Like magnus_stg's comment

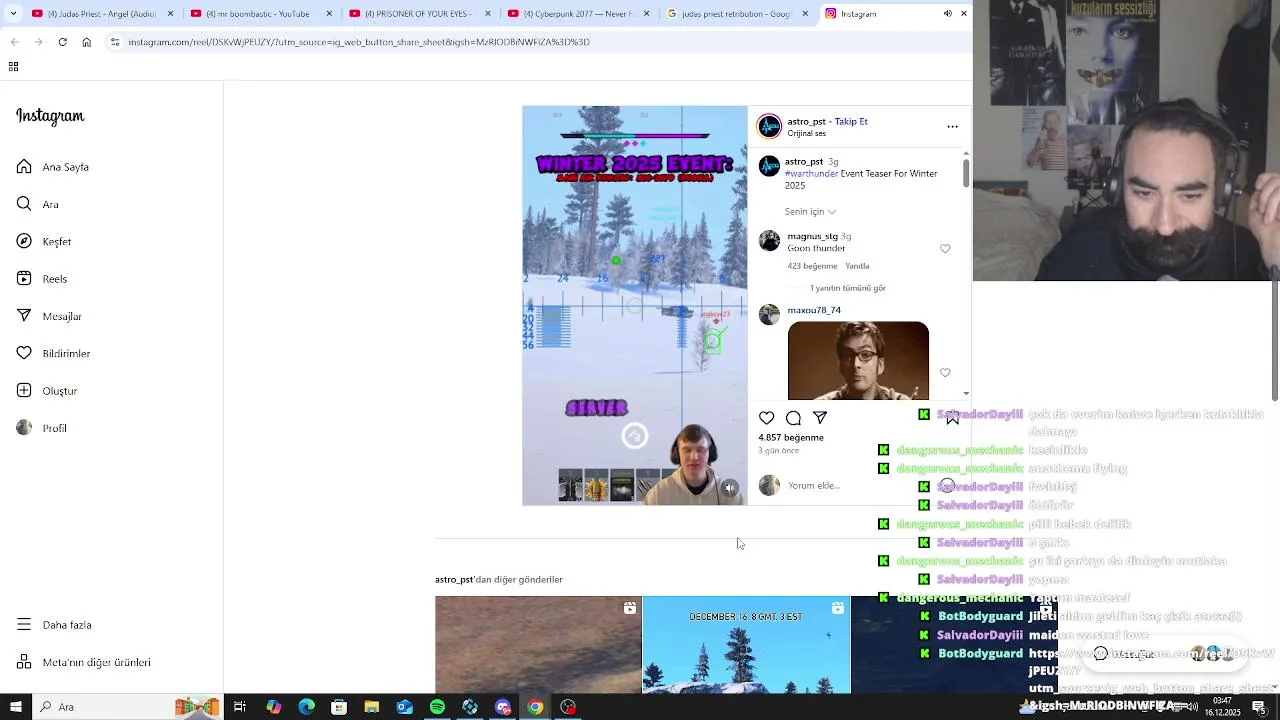pos(945,249)
